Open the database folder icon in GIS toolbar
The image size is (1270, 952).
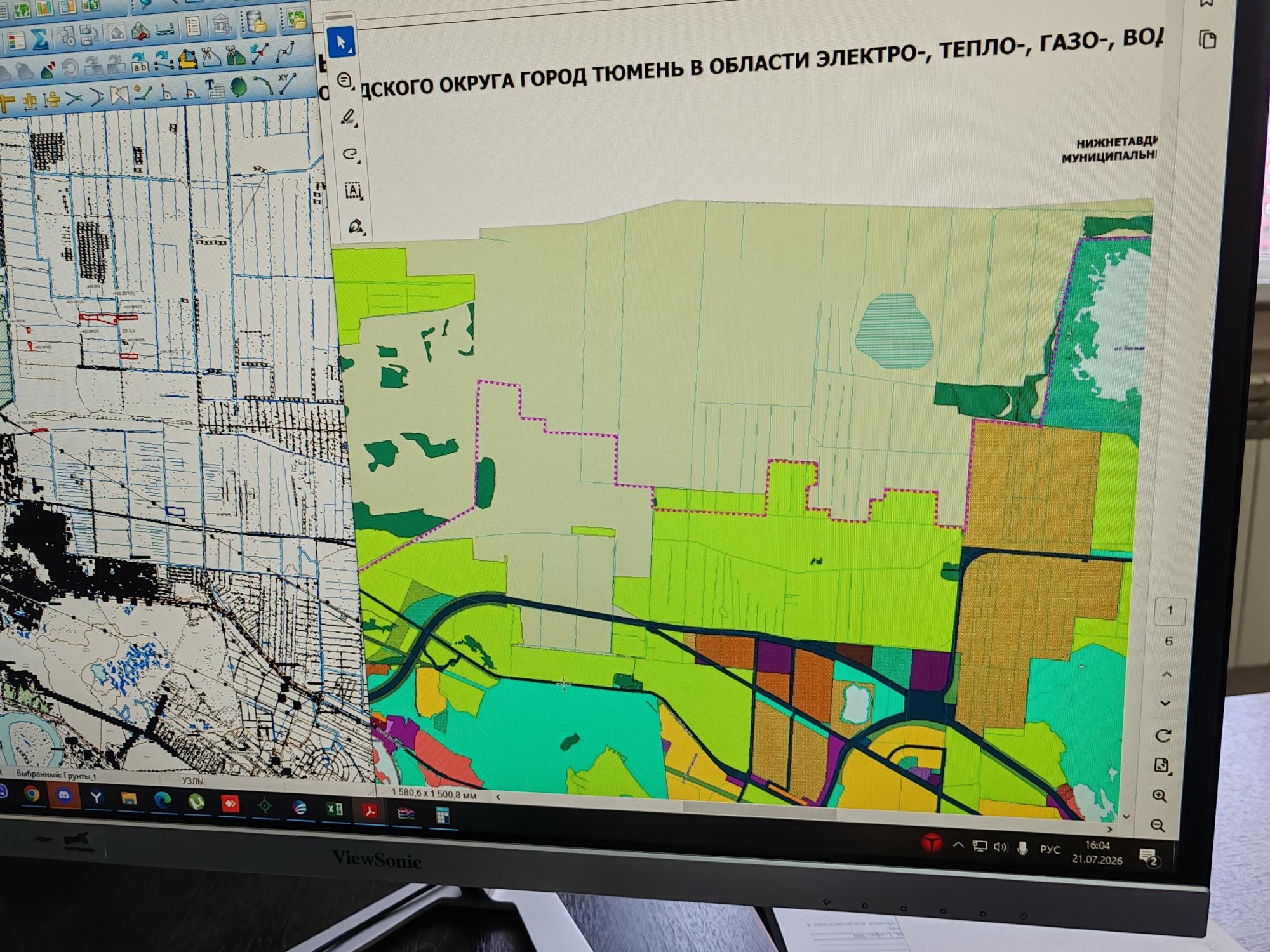257,23
